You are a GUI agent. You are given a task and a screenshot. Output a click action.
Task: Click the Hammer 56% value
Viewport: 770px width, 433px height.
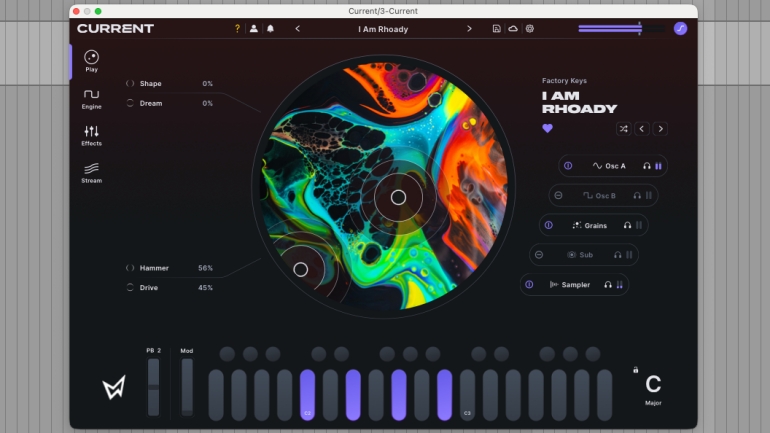click(205, 268)
